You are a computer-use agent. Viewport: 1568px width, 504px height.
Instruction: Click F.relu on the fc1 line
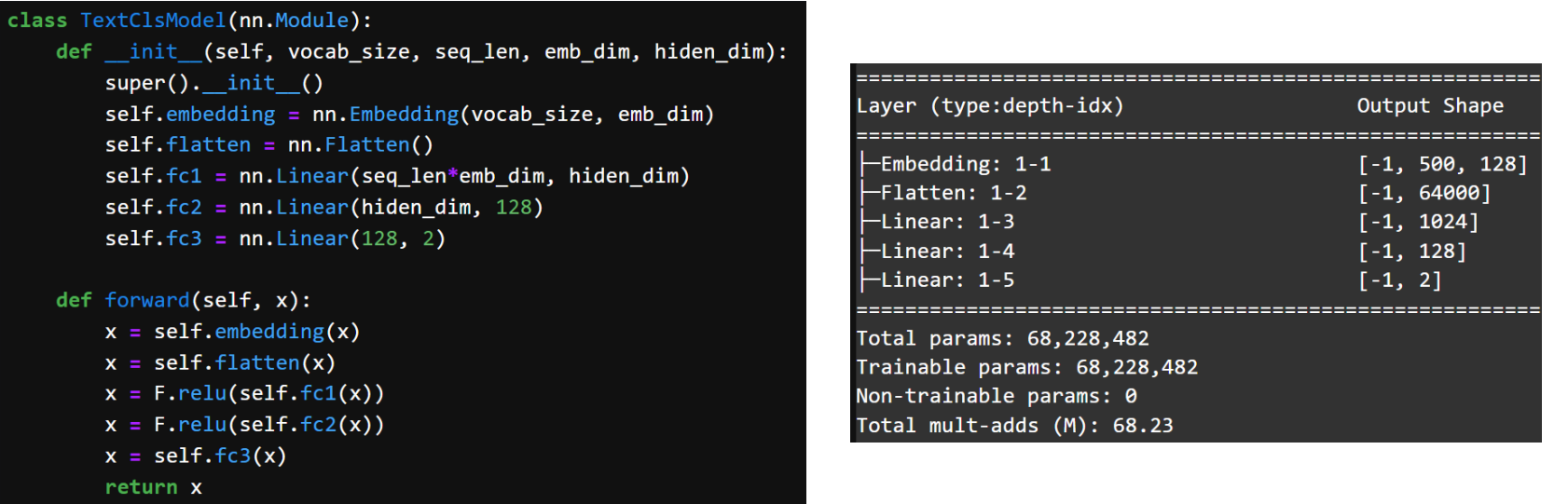click(x=190, y=394)
